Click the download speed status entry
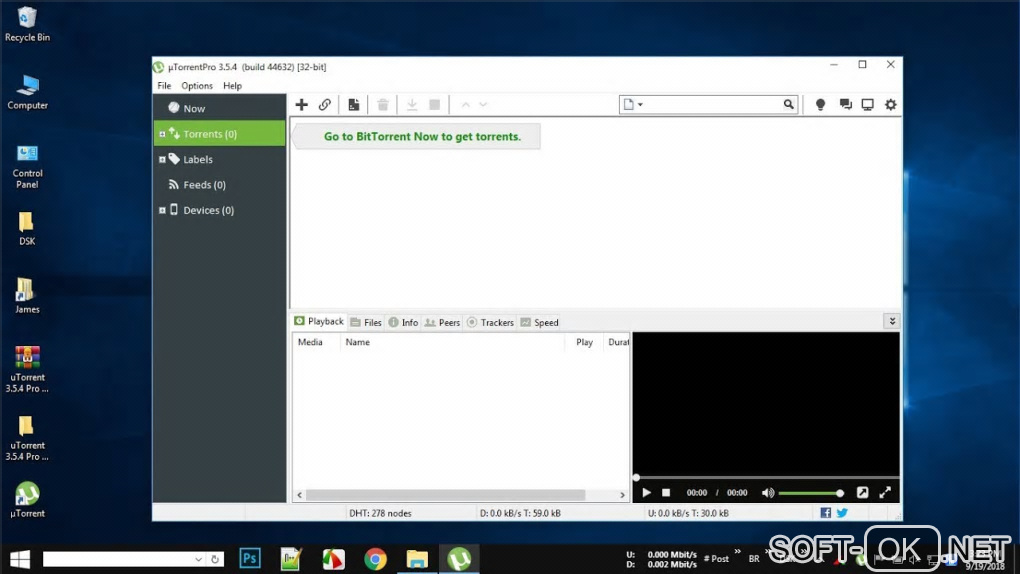The image size is (1020, 574). 520,513
